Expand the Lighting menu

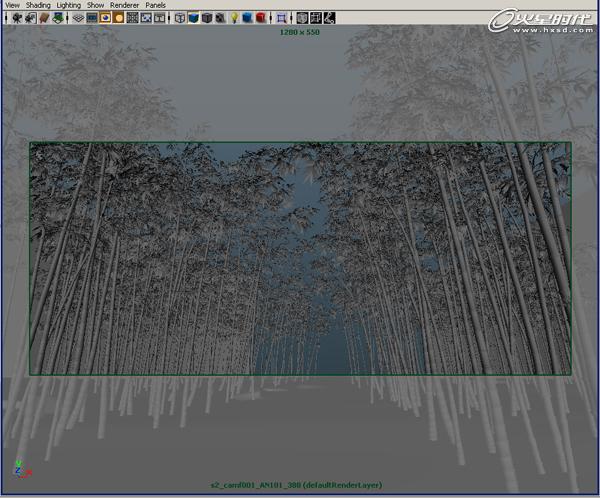[x=68, y=5]
